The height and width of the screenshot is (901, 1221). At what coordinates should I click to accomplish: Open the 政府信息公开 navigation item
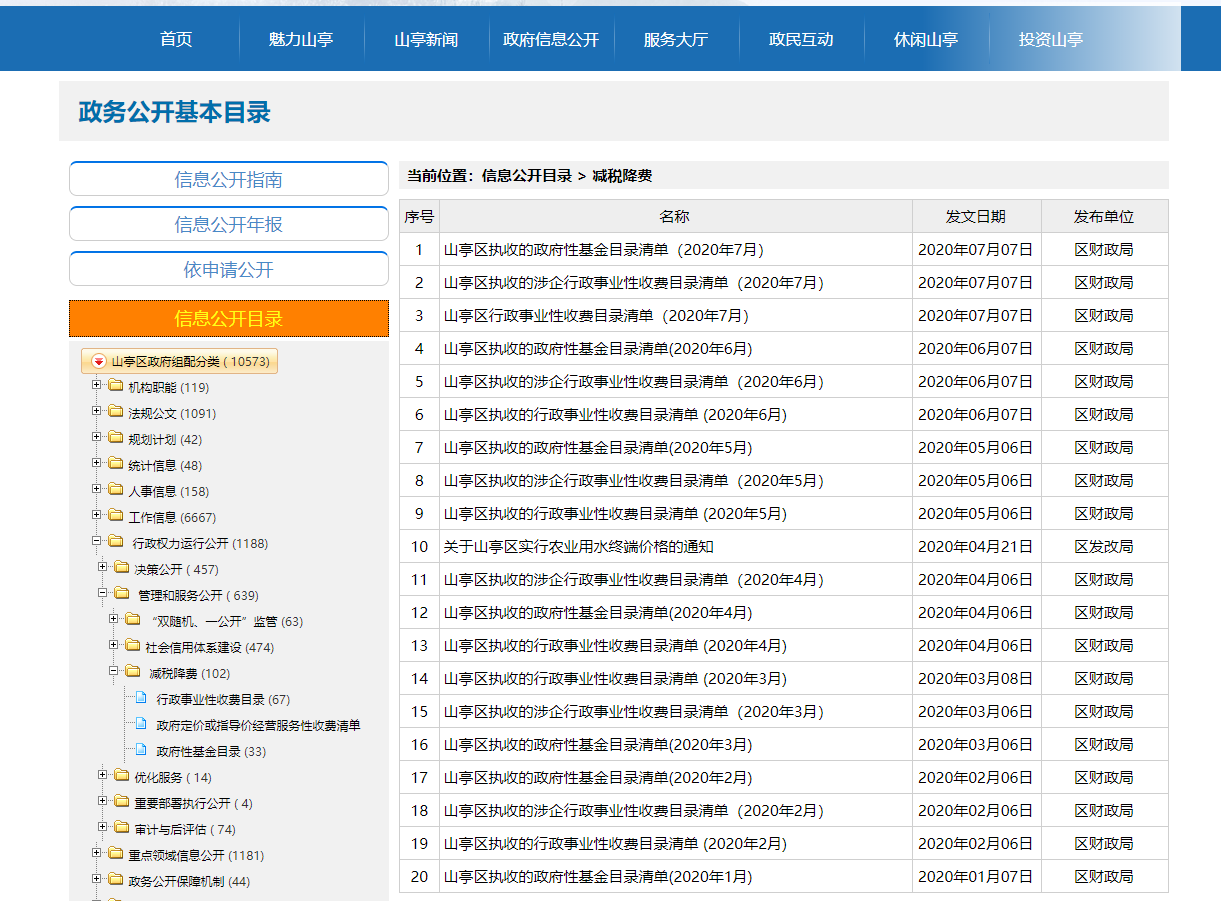point(551,40)
